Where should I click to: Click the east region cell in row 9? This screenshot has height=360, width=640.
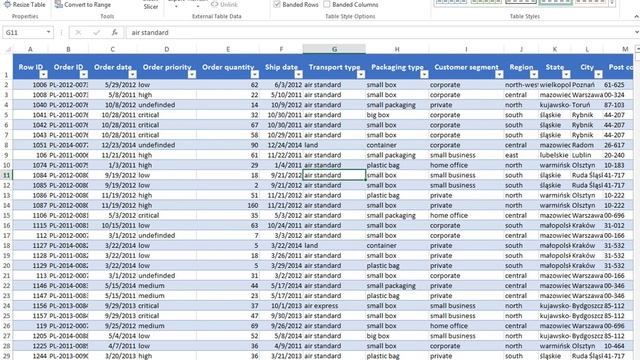521,155
